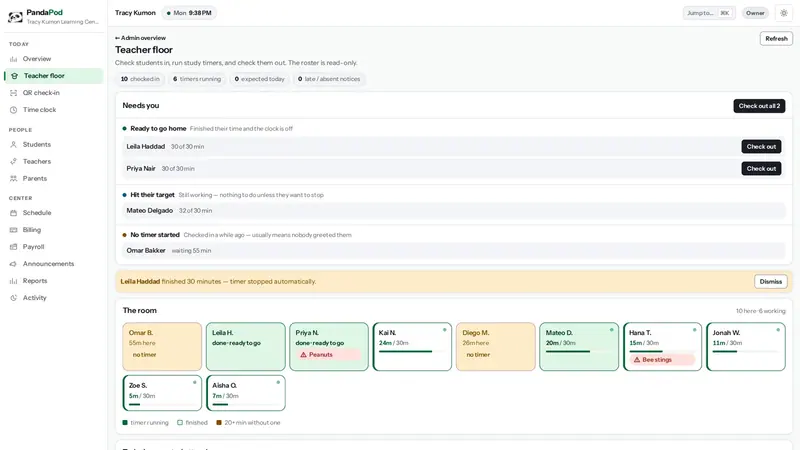Click Zoe S. timer progress bar
This screenshot has width=800, height=450.
[x=162, y=405]
